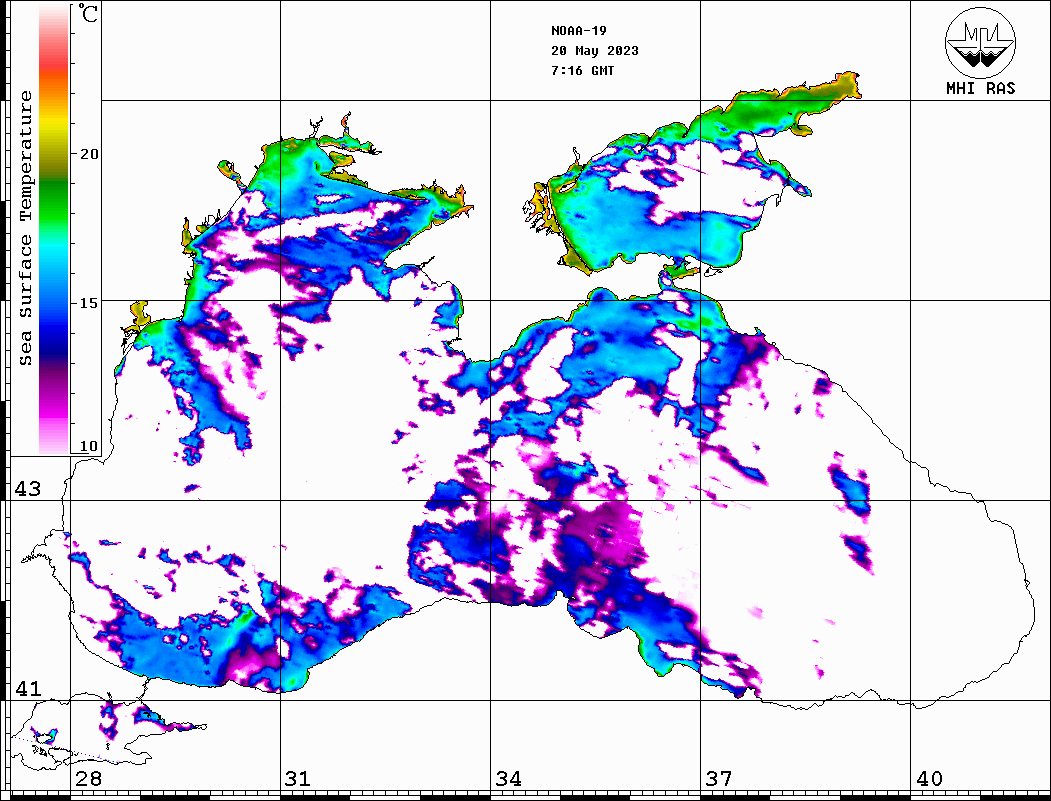Click the 20 mark on temperature scale
This screenshot has width=1051, height=801.
point(88,154)
